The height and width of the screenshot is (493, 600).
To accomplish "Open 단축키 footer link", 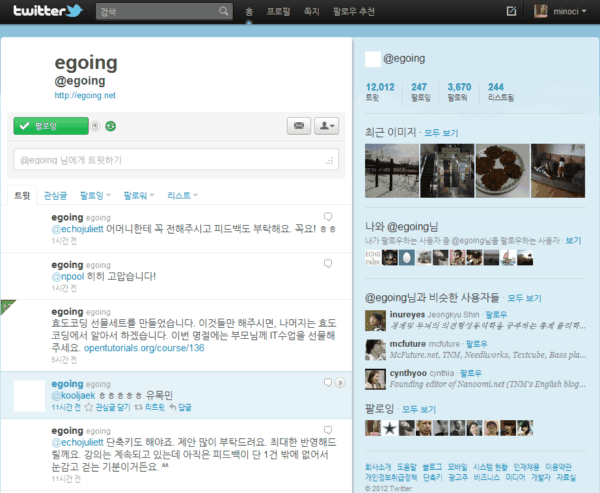I will pyautogui.click(x=432, y=477).
